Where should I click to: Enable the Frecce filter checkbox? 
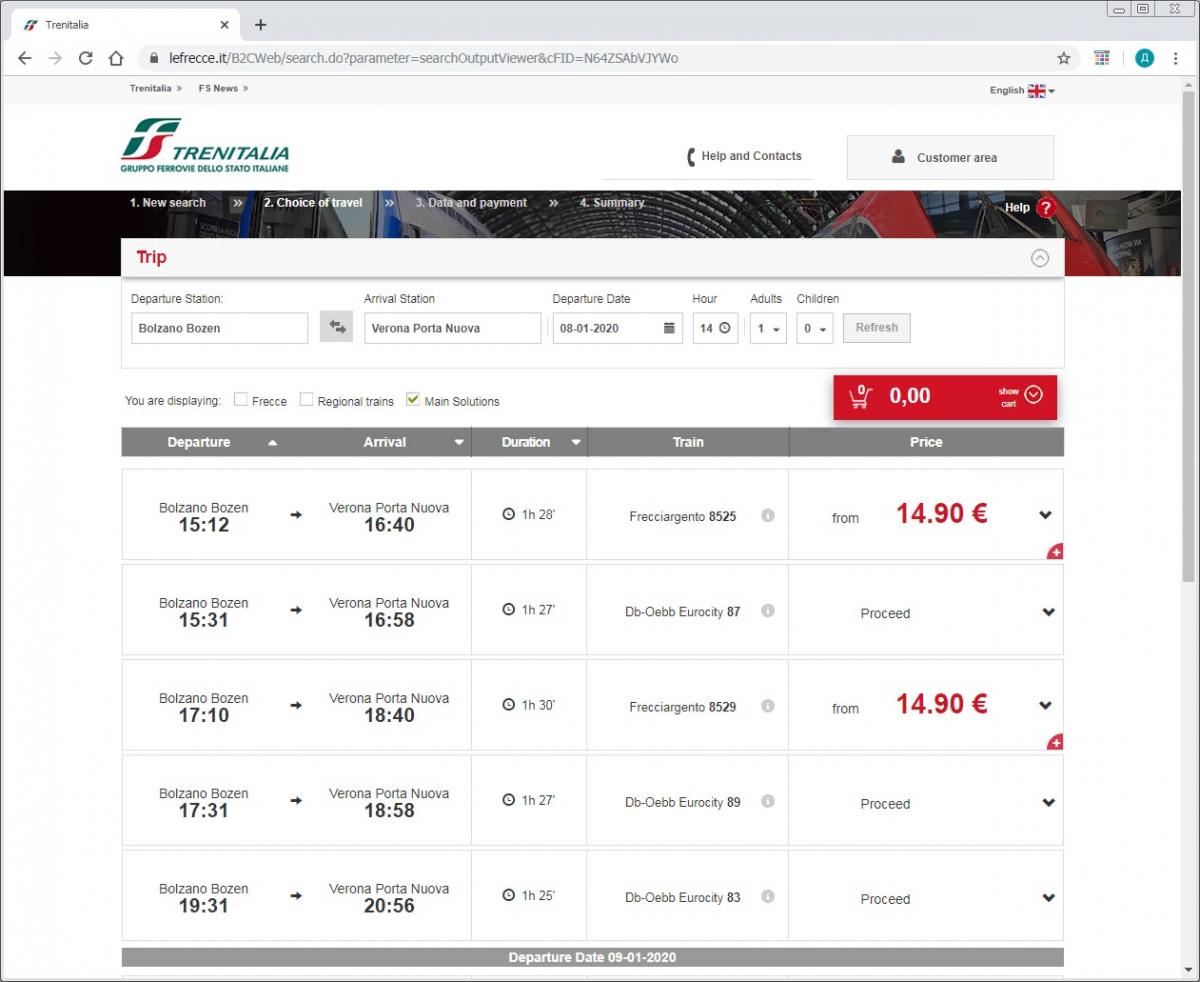[240, 400]
